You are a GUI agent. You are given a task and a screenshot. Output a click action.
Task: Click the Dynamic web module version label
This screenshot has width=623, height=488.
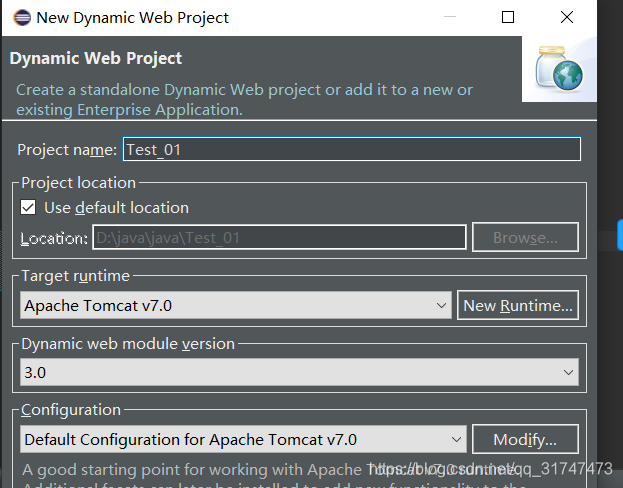128,344
